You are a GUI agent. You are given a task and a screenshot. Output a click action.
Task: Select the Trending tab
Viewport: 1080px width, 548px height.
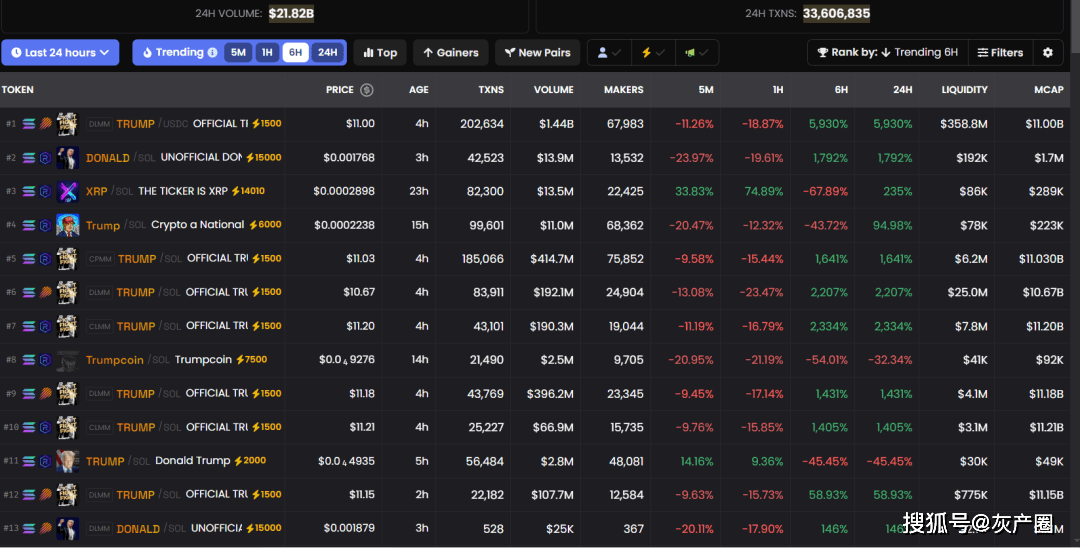[179, 52]
